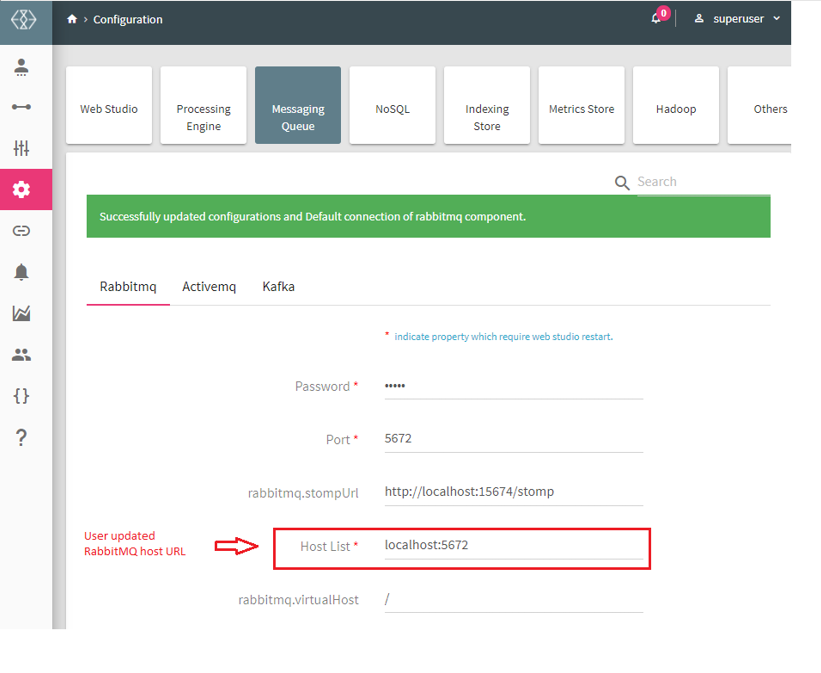Open the users group sidebar icon
Screen dimensions: 821x673
21,355
